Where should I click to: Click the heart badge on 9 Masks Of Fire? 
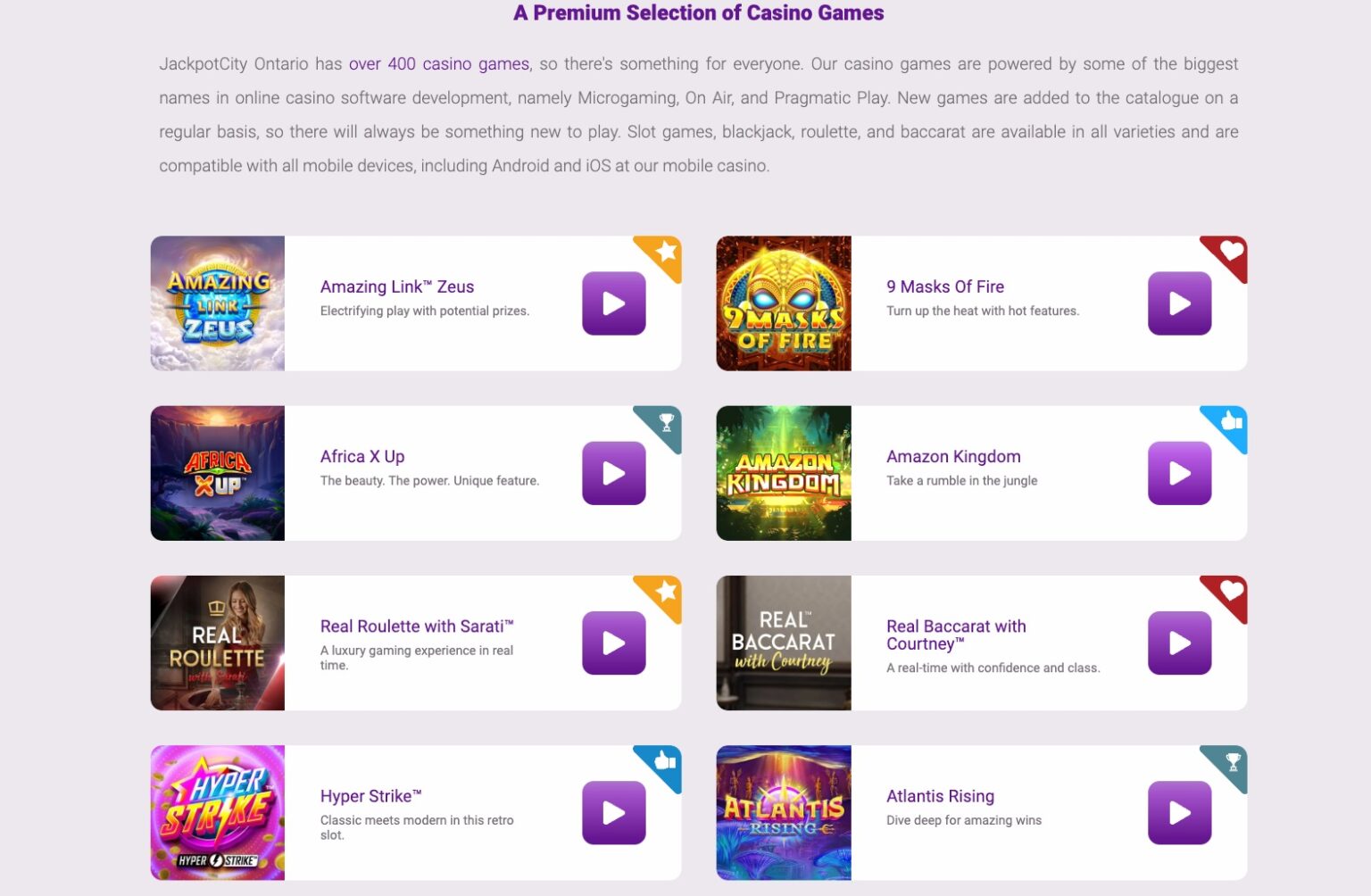(1232, 252)
